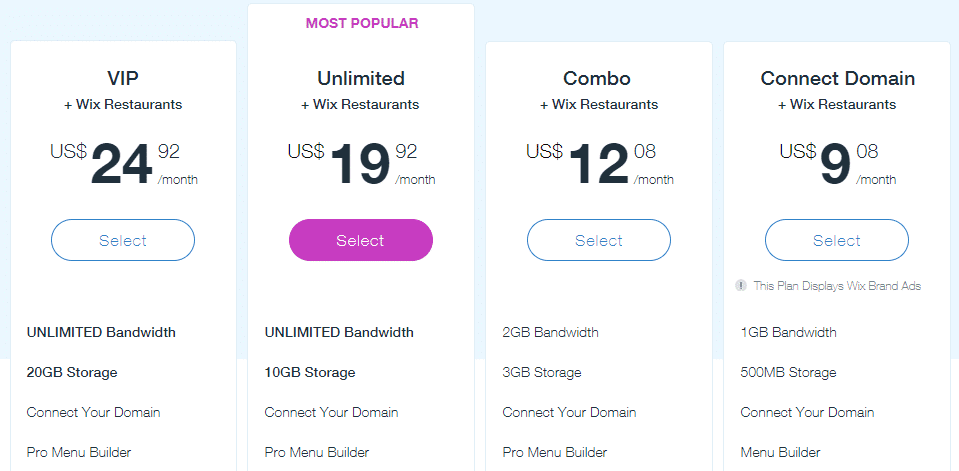
Task: Click the MOST POPULAR label
Action: coord(362,23)
